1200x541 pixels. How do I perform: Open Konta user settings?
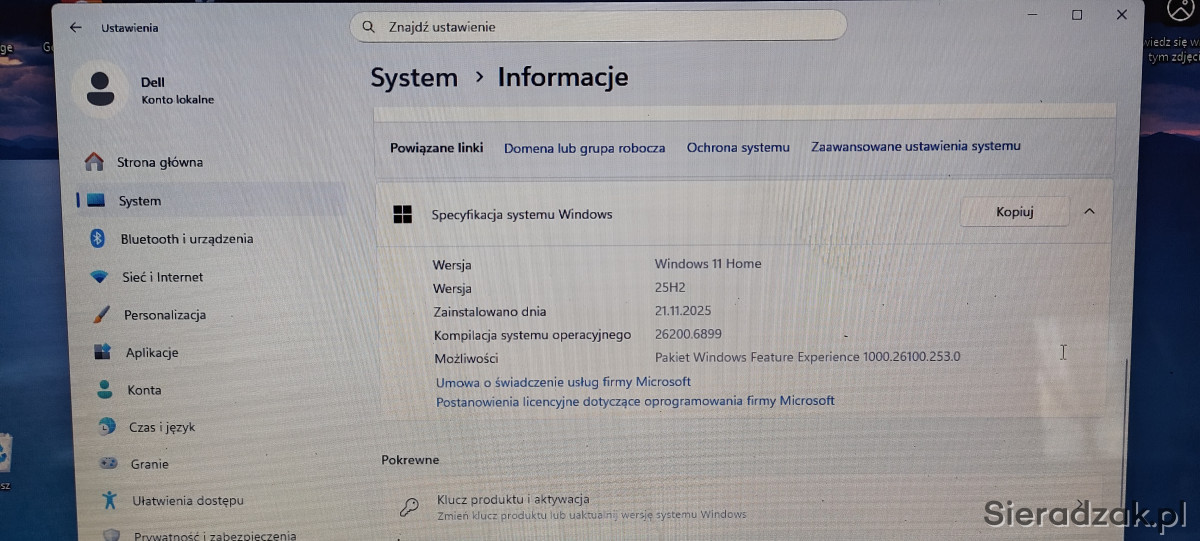(143, 390)
